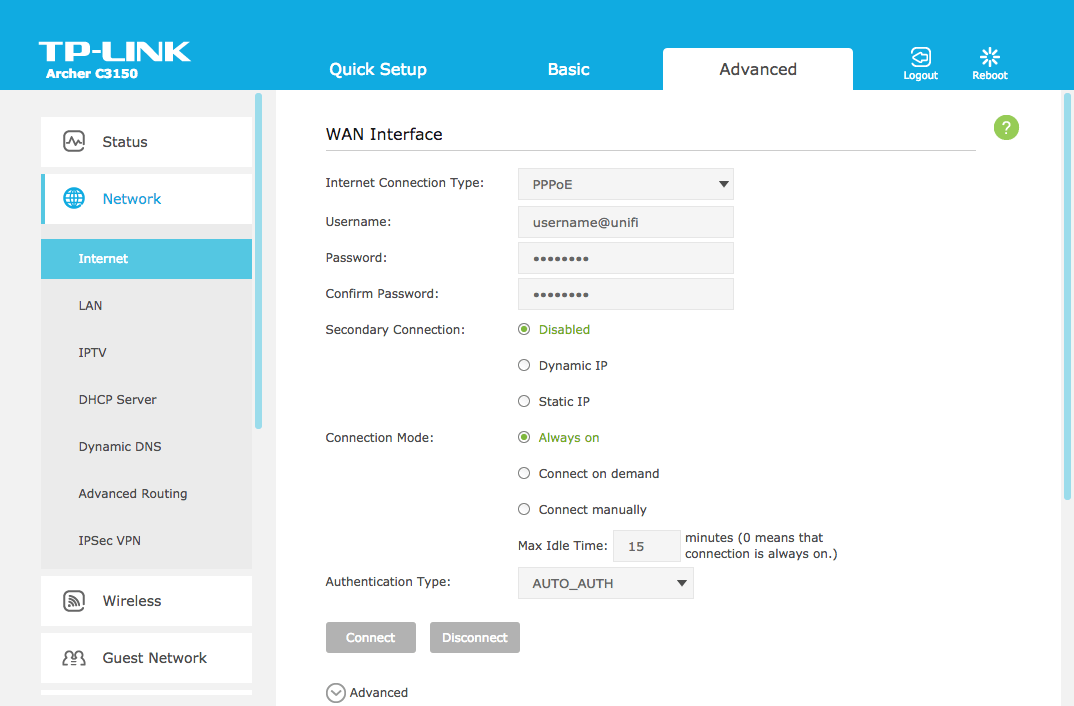Click the TP-LINK logo
Screen dimensions: 1074x706
114,53
